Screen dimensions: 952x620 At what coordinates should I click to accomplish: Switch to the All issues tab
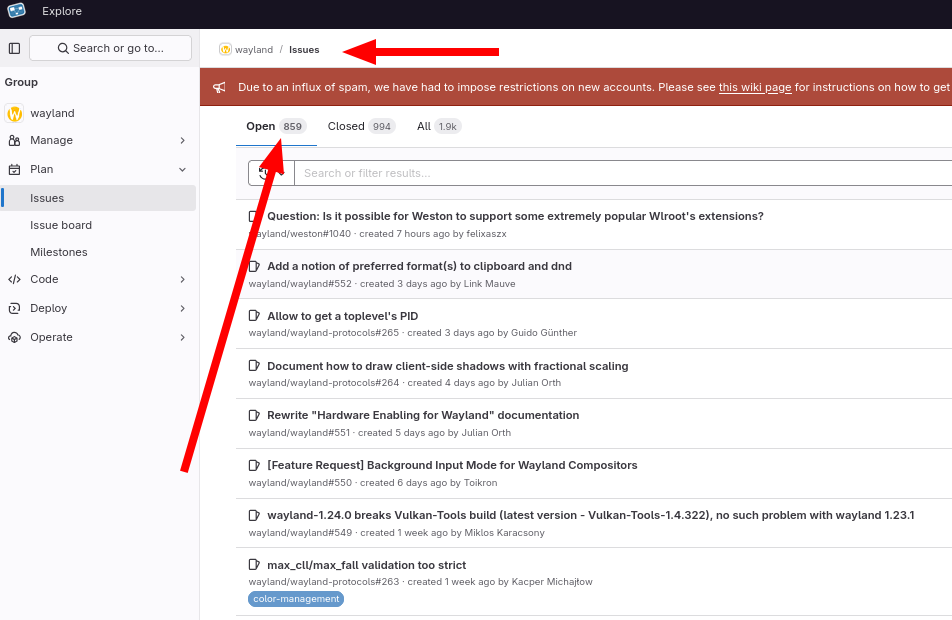(439, 126)
